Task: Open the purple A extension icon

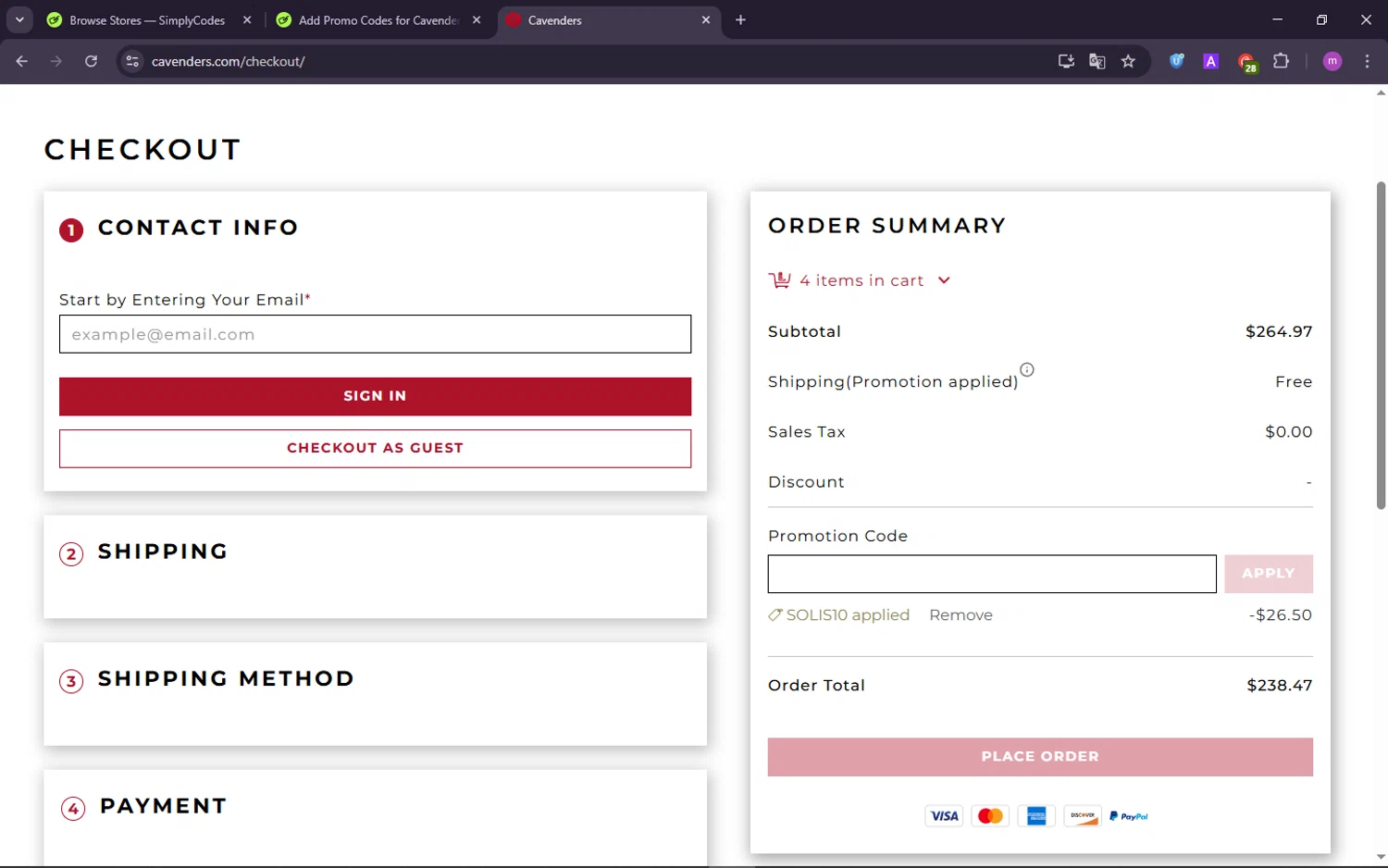Action: (1210, 61)
